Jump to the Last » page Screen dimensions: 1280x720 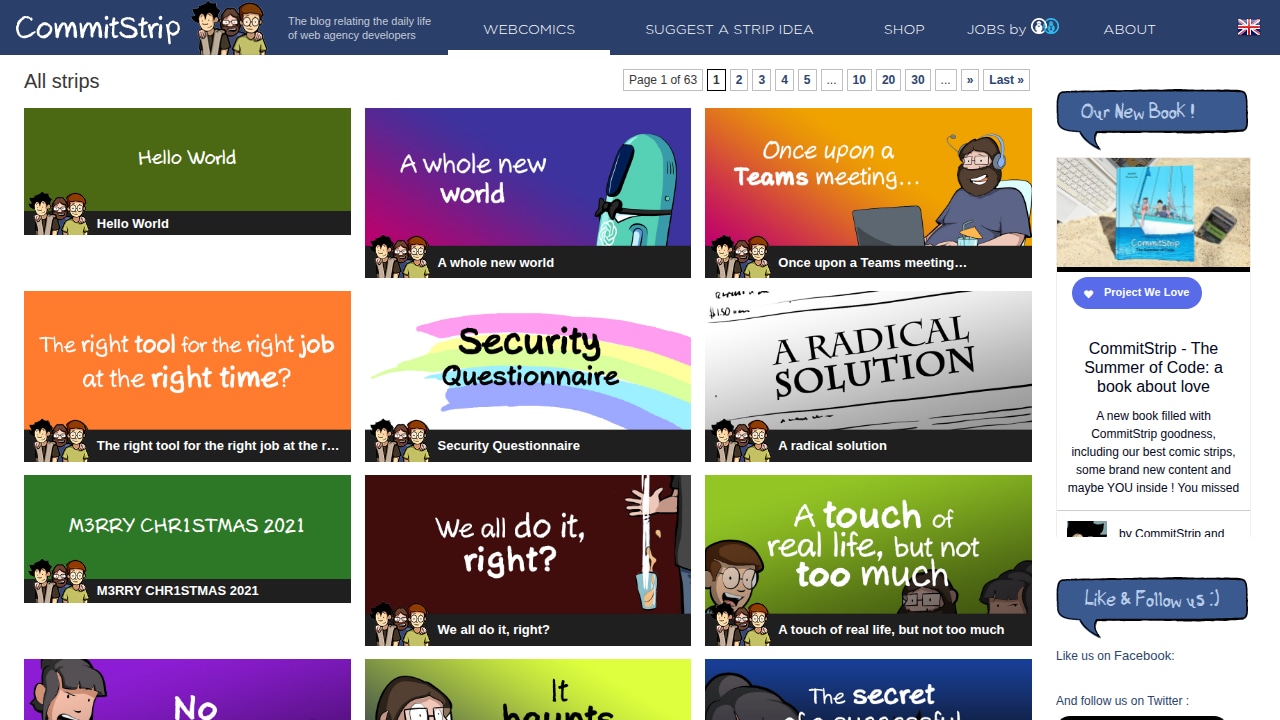tap(1006, 80)
